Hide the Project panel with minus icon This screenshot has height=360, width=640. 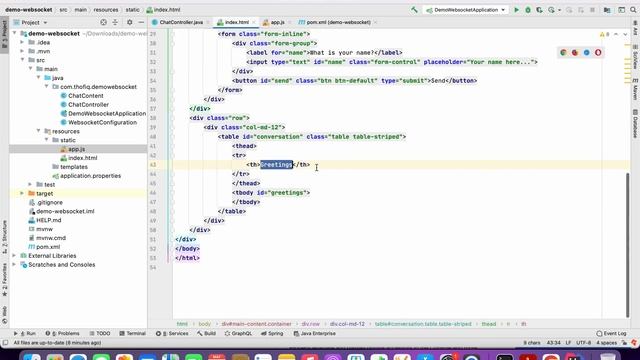(141, 22)
